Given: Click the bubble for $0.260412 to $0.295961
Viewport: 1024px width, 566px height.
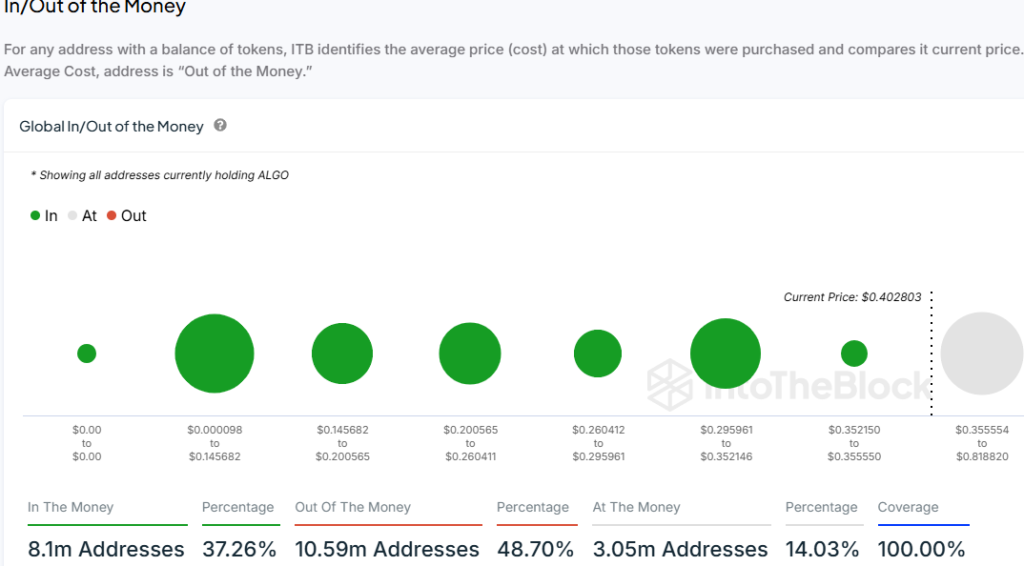Looking at the screenshot, I should pos(598,353).
